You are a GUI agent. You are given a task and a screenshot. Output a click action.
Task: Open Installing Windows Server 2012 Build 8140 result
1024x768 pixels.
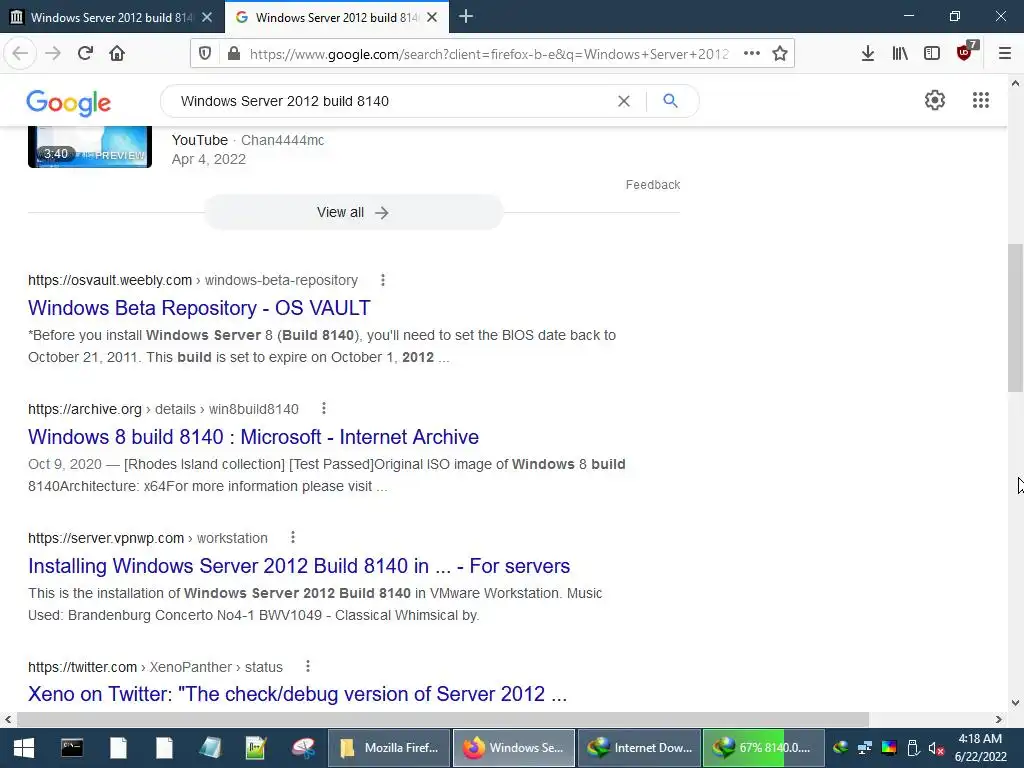299,566
